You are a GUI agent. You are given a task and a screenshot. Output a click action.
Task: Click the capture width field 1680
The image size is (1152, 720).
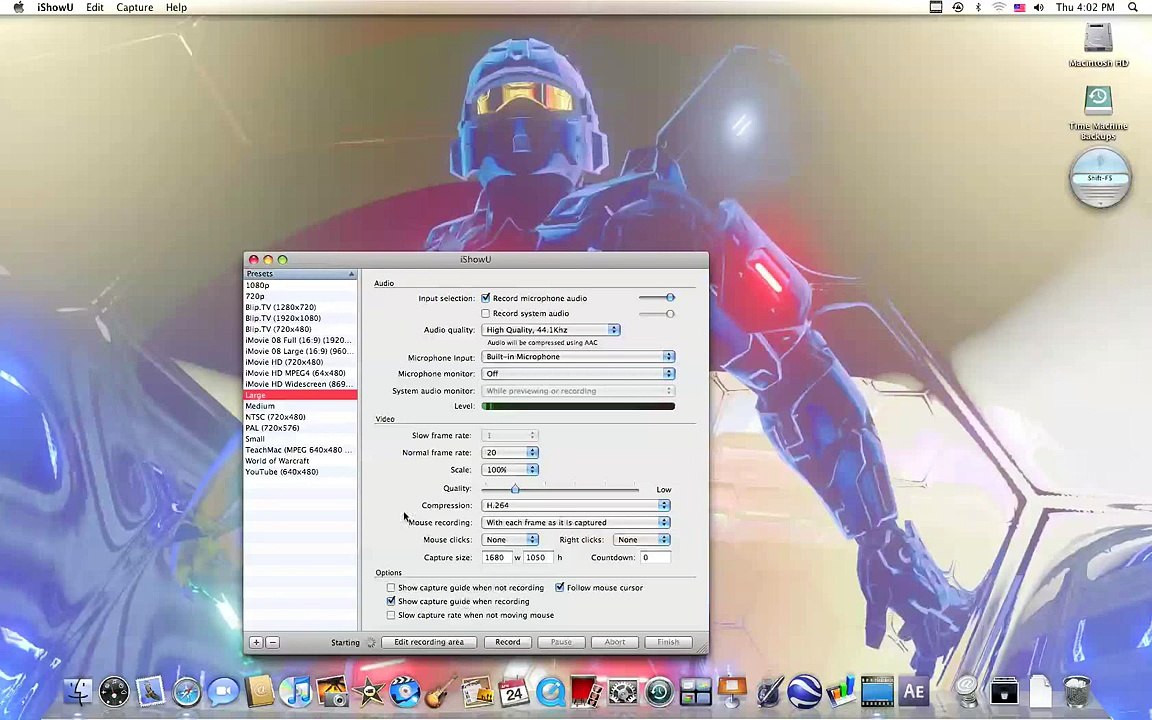point(497,558)
